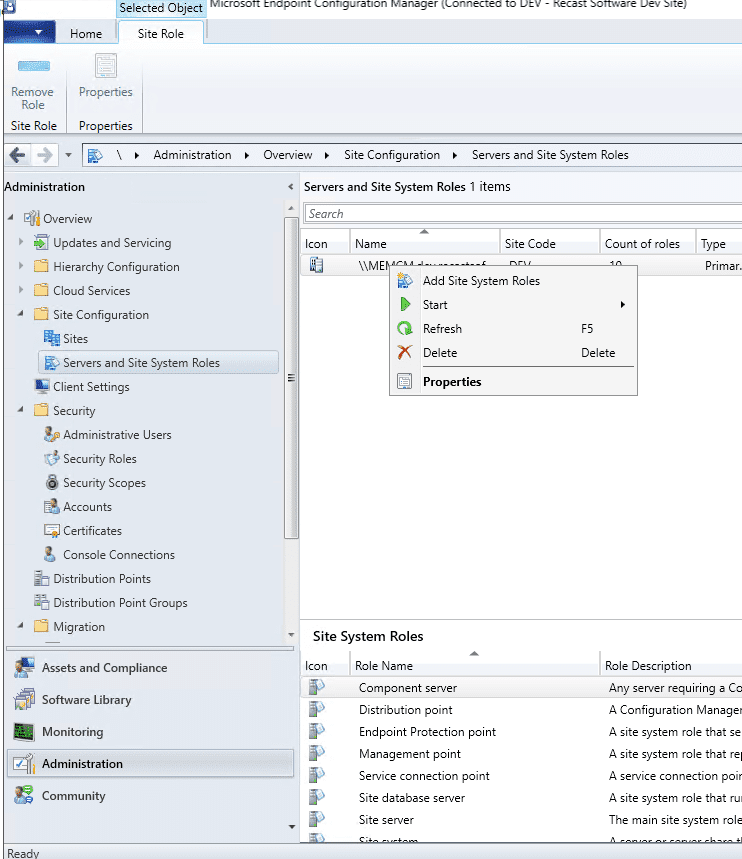Collapse the Security tree node

[x=22, y=411]
